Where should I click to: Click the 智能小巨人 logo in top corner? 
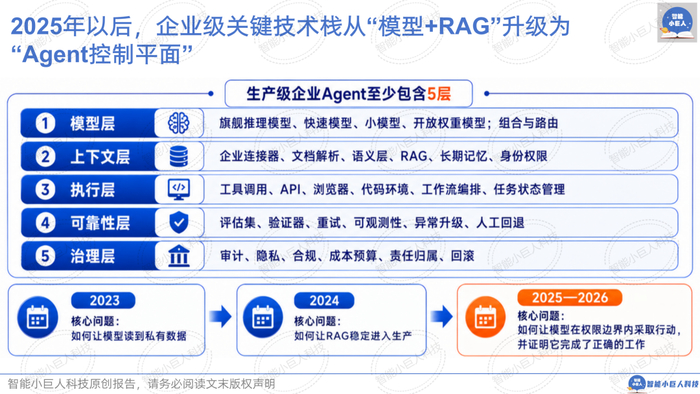pos(677,22)
